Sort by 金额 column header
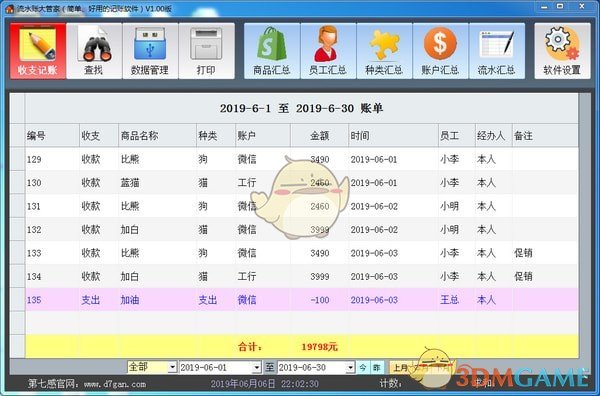600x396 pixels. 320,135
